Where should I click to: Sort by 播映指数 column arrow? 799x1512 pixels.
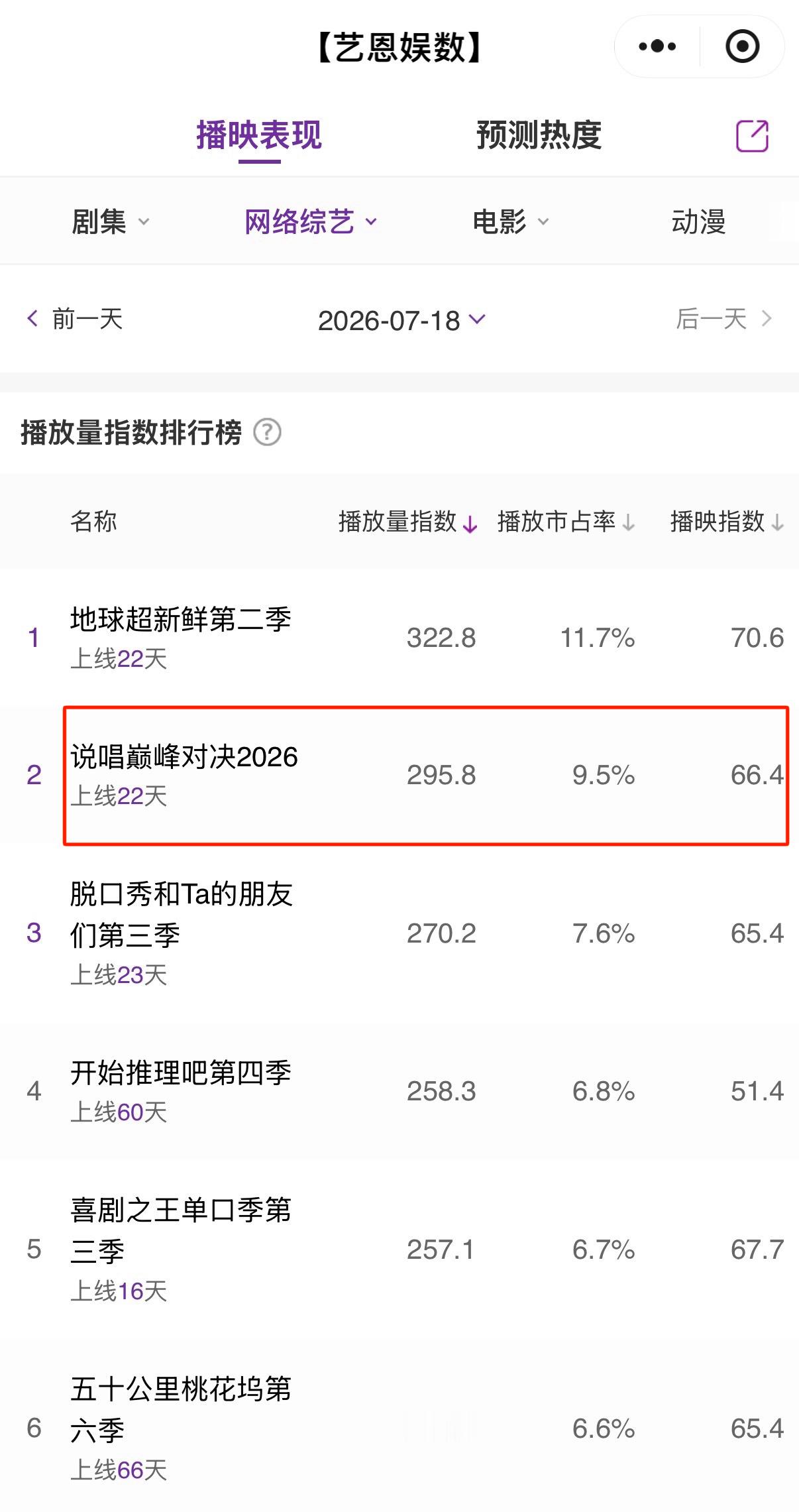[778, 524]
